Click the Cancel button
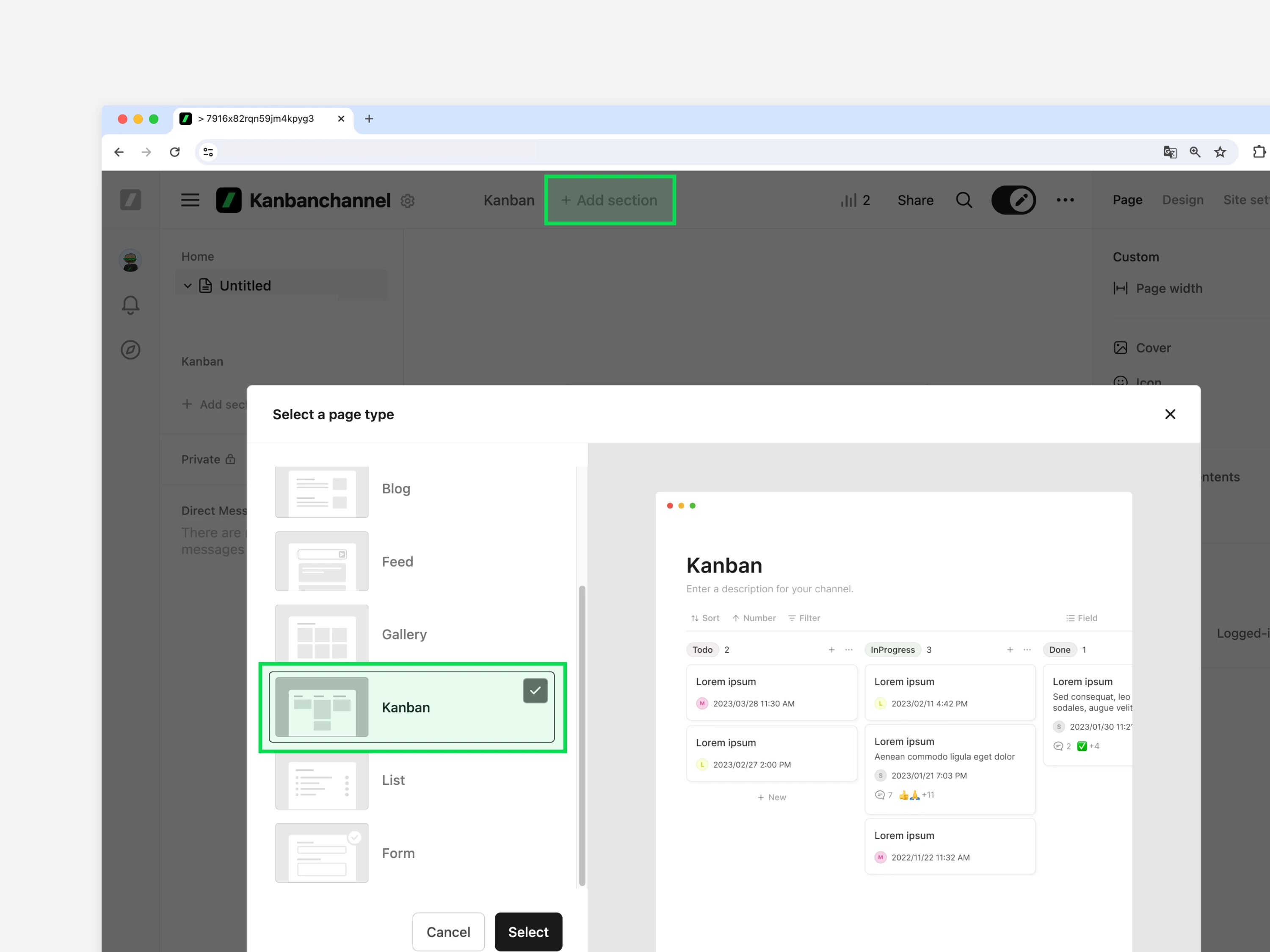The height and width of the screenshot is (952, 1270). [448, 932]
